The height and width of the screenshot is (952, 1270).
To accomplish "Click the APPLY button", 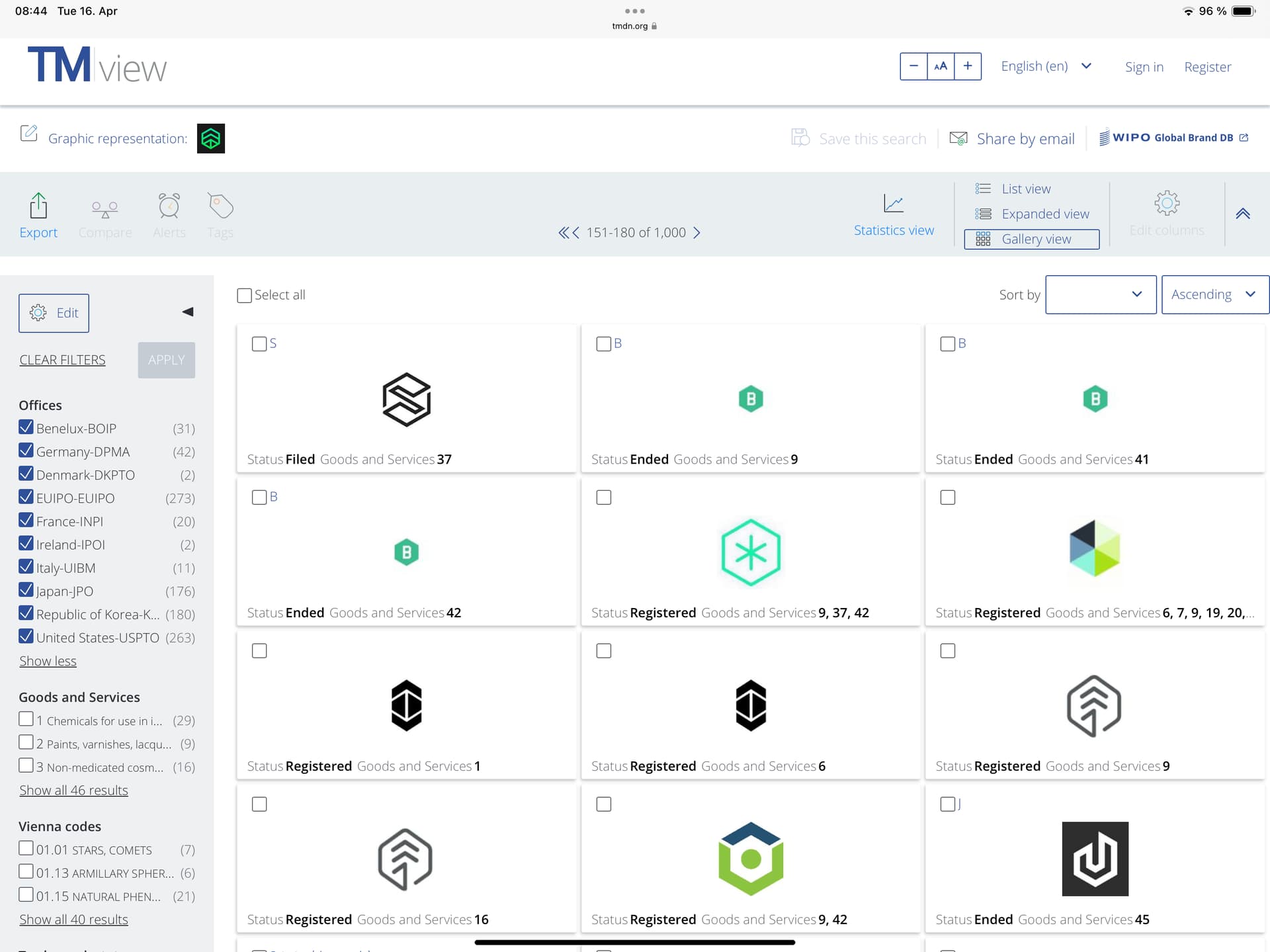I will [166, 360].
